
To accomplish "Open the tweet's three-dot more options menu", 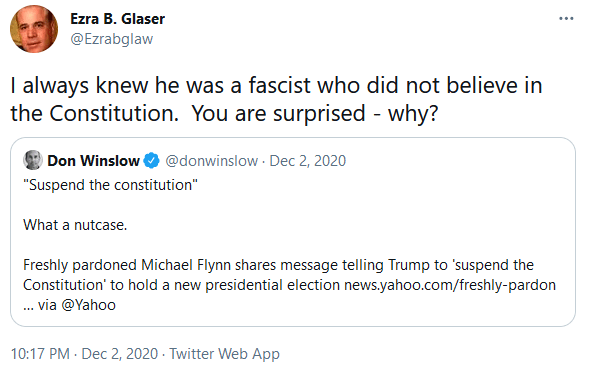I will (x=566, y=18).
